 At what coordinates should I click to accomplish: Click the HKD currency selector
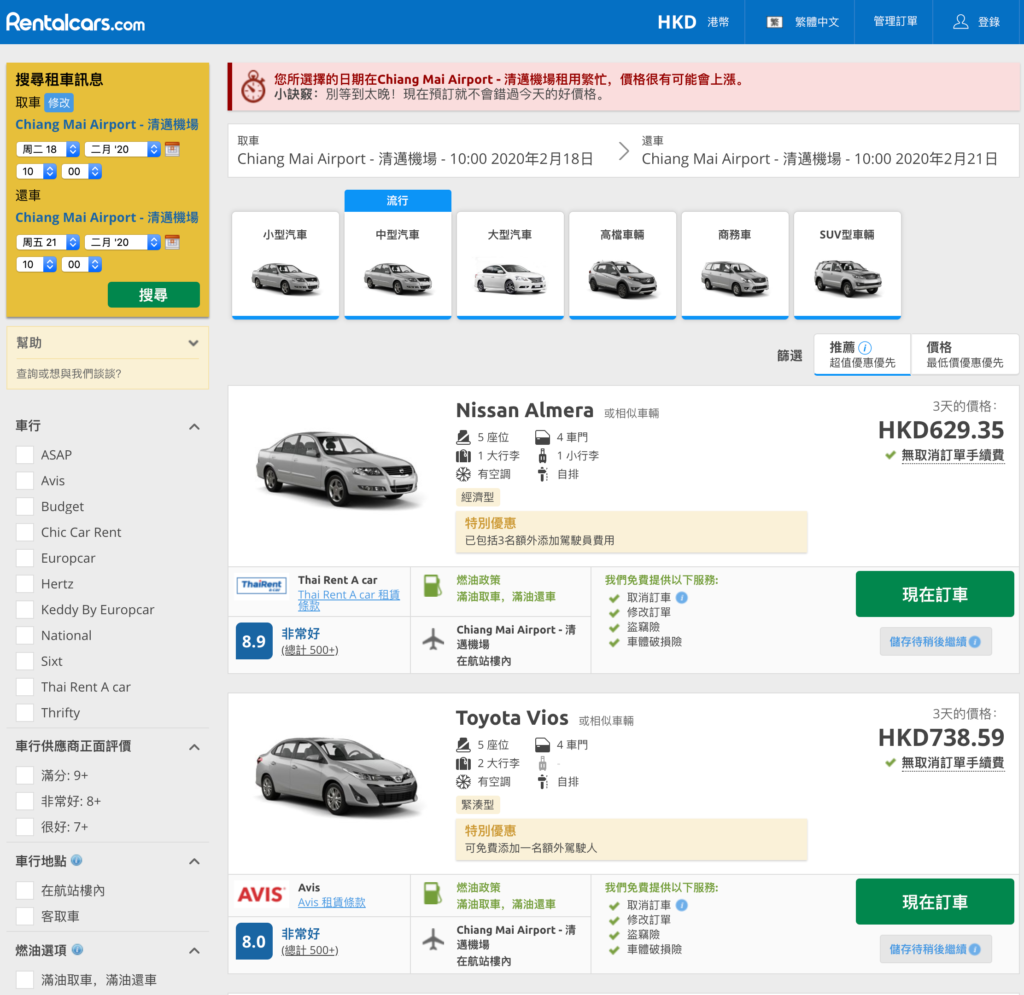pyautogui.click(x=694, y=22)
